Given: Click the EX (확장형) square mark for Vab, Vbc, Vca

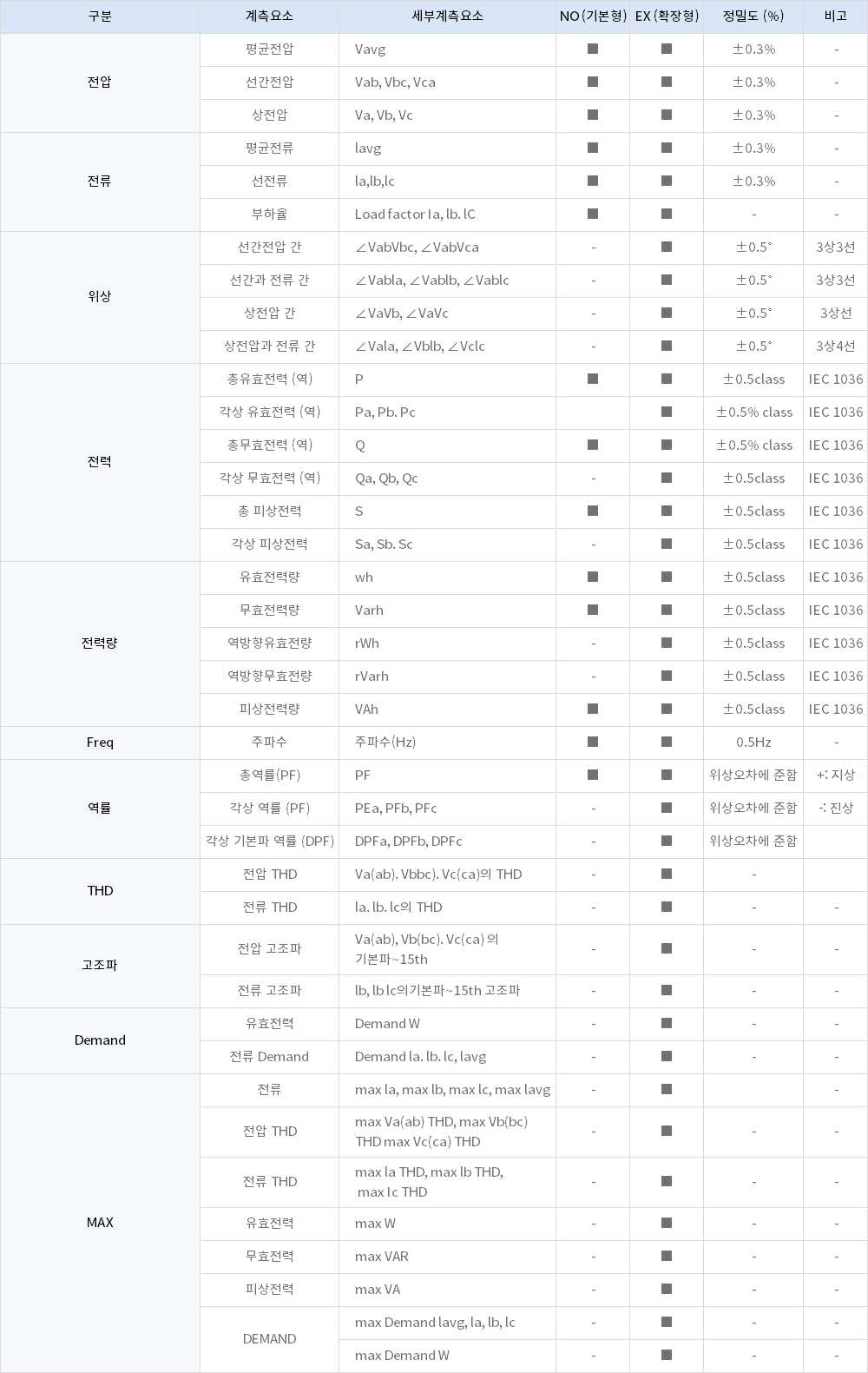Looking at the screenshot, I should point(667,83).
